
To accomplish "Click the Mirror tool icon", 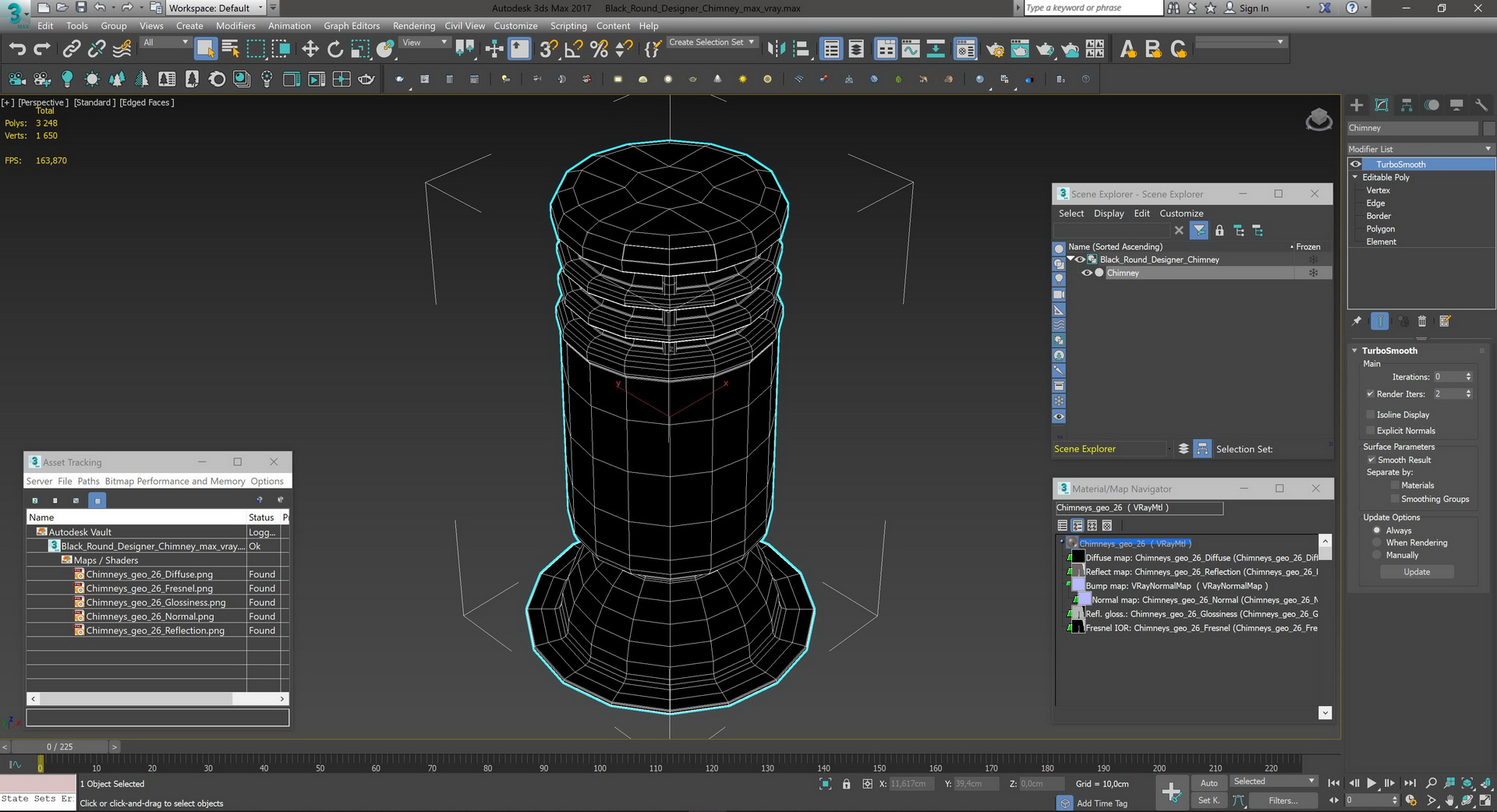I will click(776, 49).
